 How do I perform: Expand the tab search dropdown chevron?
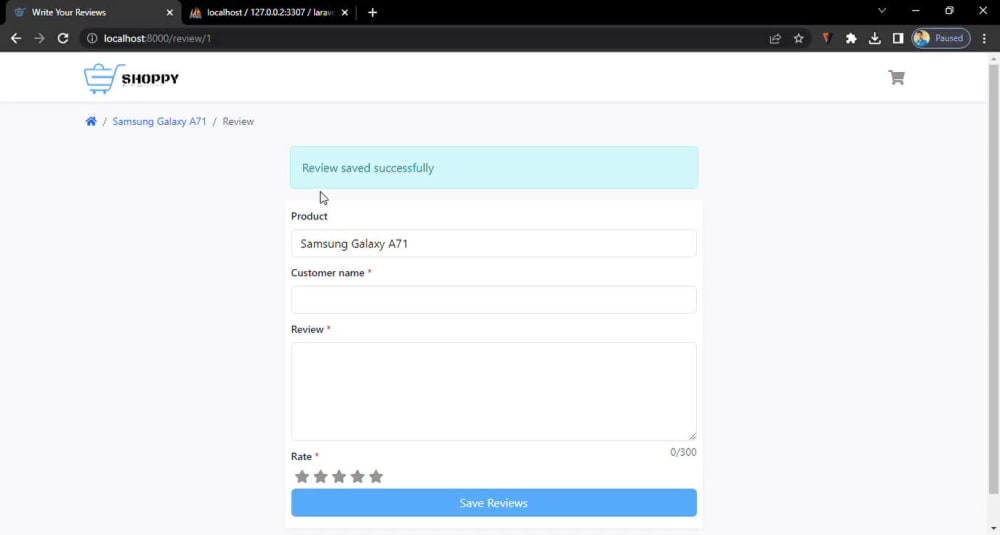(x=882, y=11)
